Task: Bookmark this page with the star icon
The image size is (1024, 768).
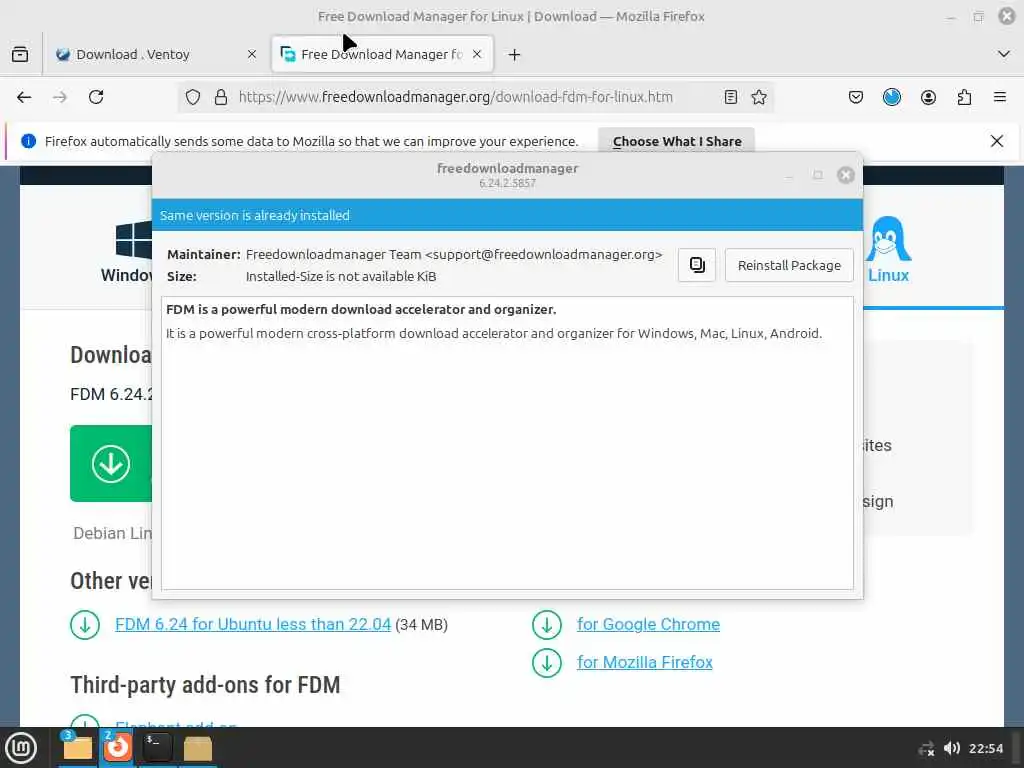Action: 759,97
